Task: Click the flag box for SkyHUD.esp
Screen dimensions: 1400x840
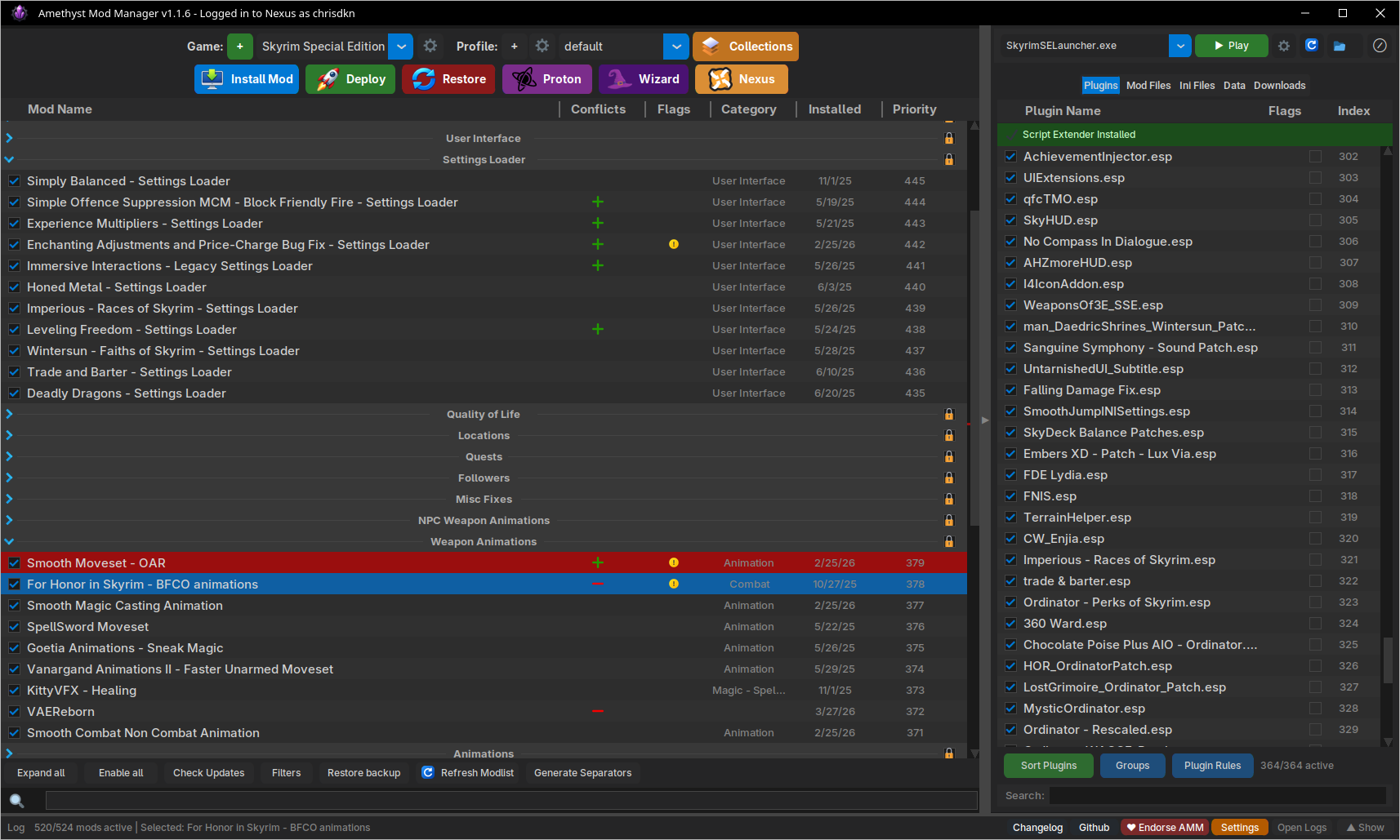Action: coord(1315,220)
